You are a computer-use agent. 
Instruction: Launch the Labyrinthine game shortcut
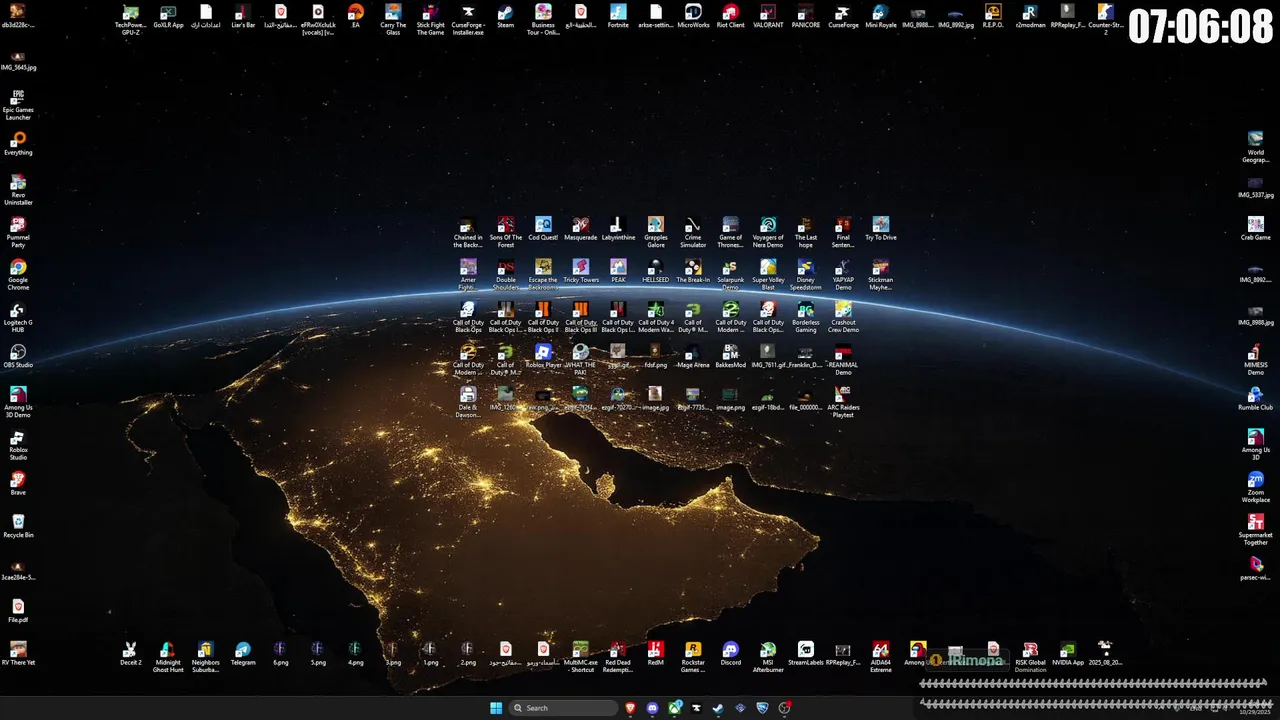[x=618, y=228]
